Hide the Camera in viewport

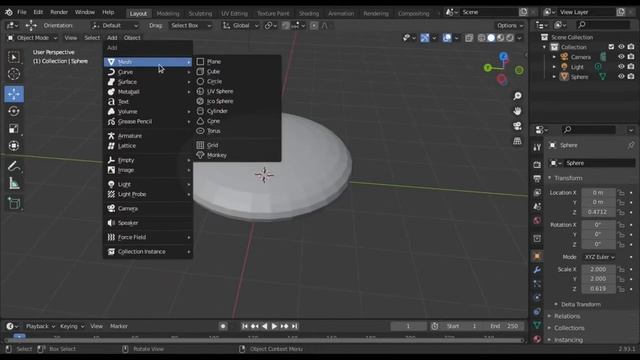pyautogui.click(x=621, y=57)
